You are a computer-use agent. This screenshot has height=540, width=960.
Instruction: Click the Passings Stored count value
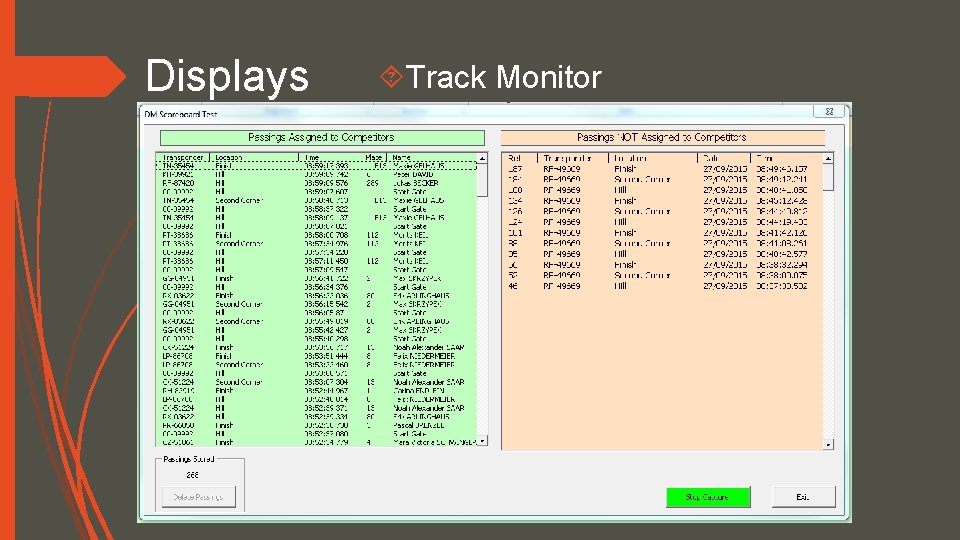tap(192, 475)
